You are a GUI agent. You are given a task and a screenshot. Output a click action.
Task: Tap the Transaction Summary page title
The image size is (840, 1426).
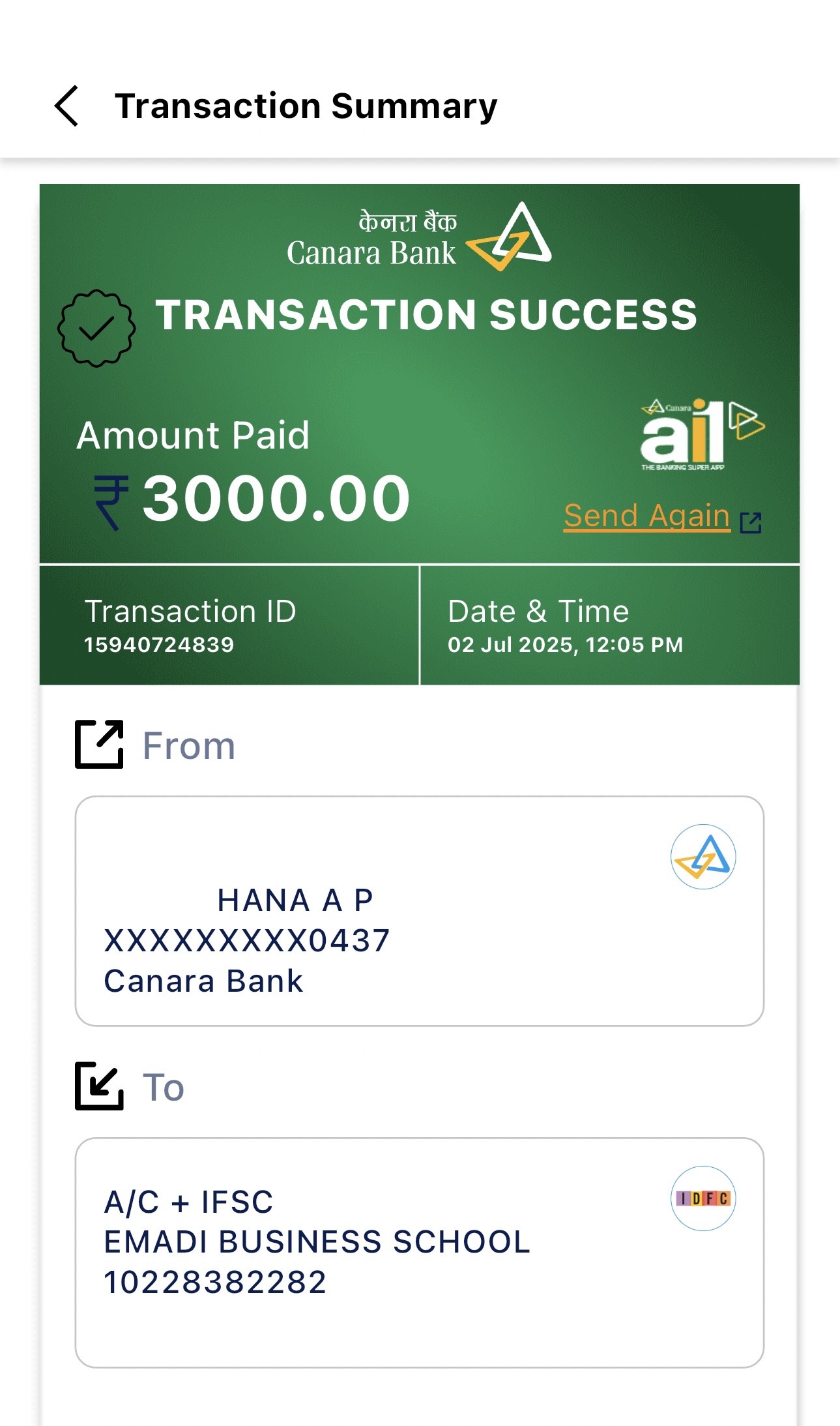[x=306, y=106]
